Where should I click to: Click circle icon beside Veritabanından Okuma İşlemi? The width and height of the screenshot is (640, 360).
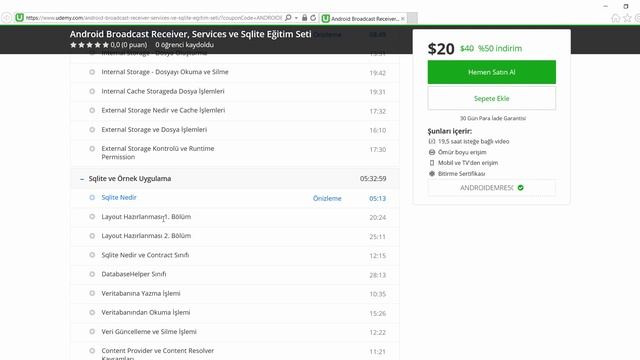[x=92, y=313]
